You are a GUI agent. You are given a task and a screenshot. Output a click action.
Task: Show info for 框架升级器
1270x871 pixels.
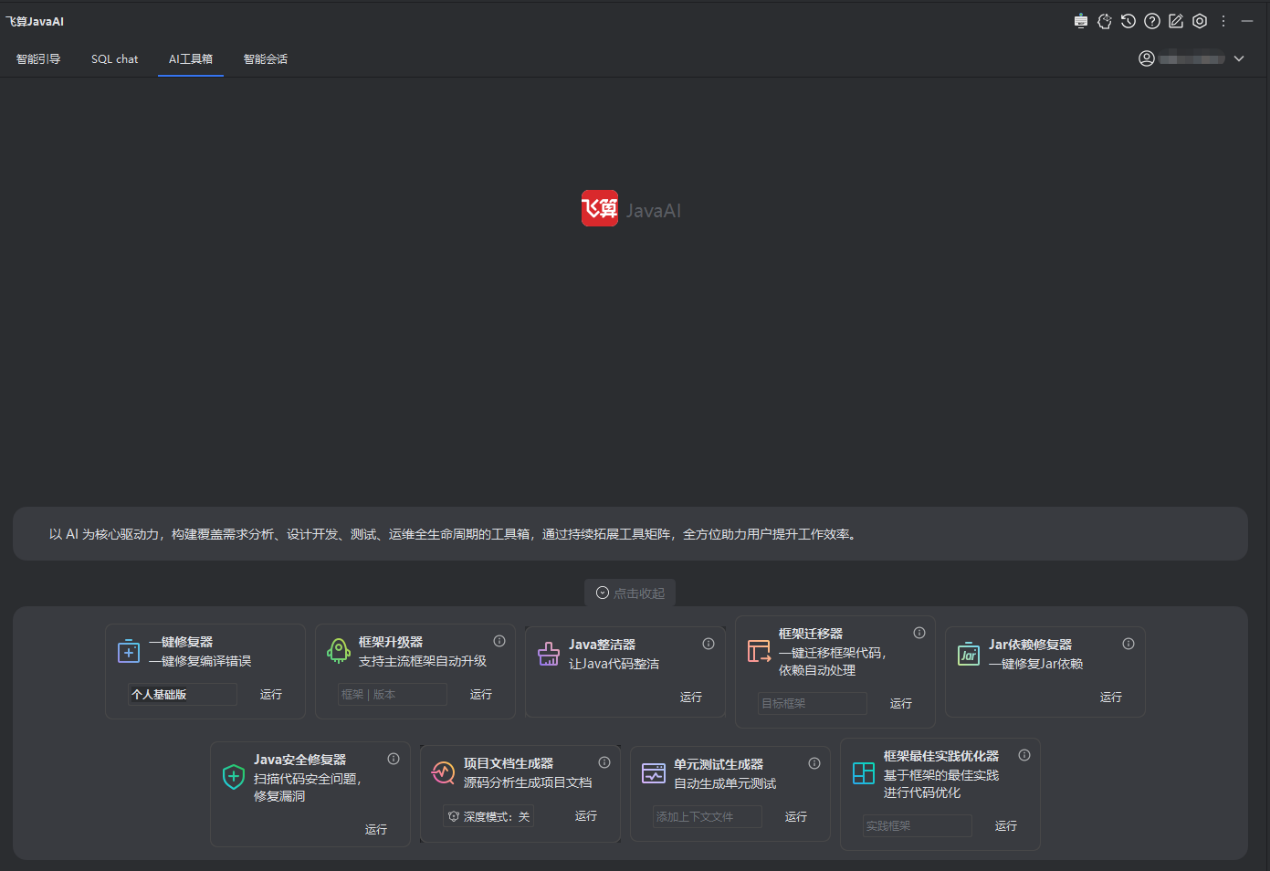click(499, 641)
